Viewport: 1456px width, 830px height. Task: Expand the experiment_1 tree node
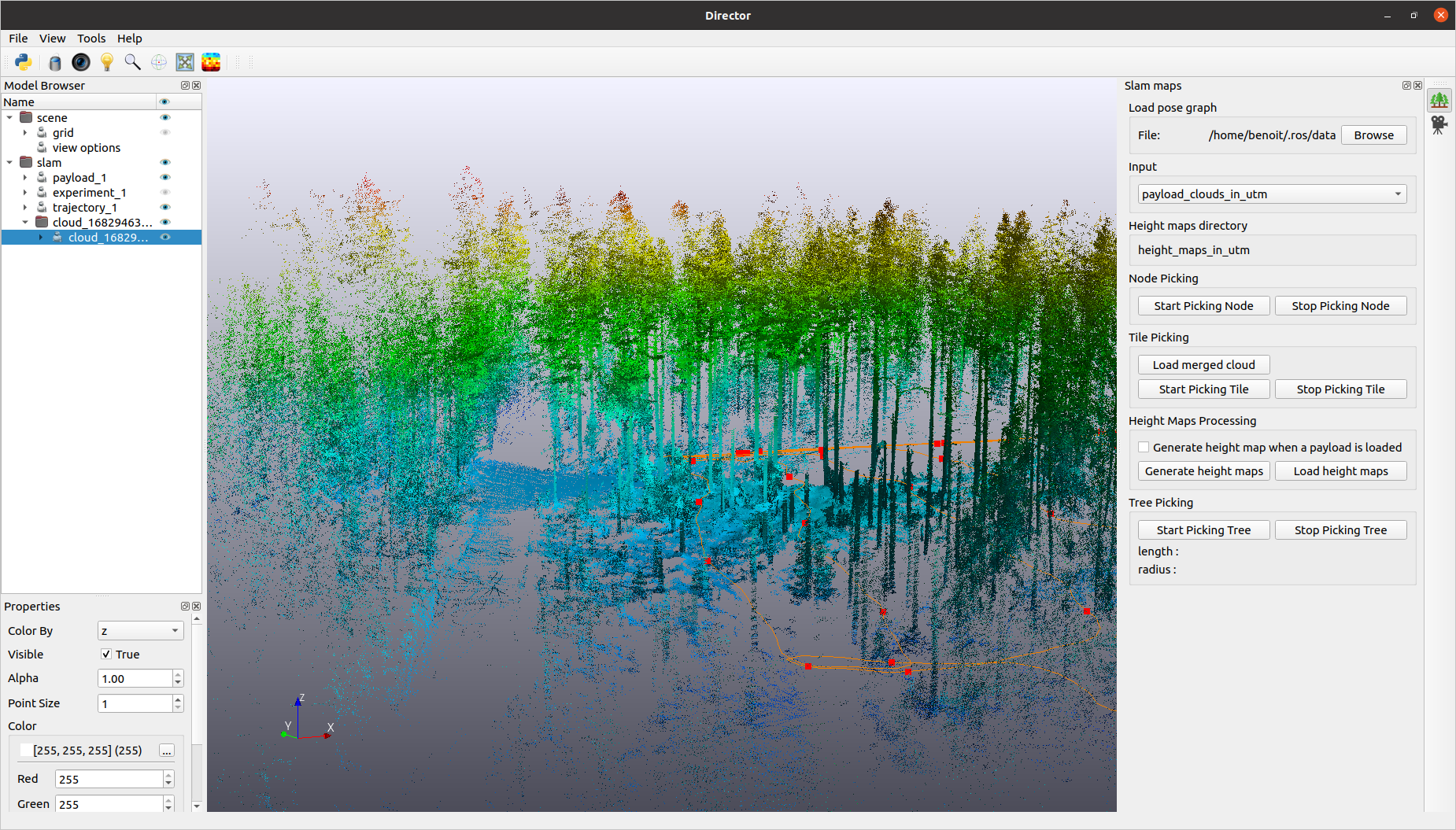tap(25, 192)
